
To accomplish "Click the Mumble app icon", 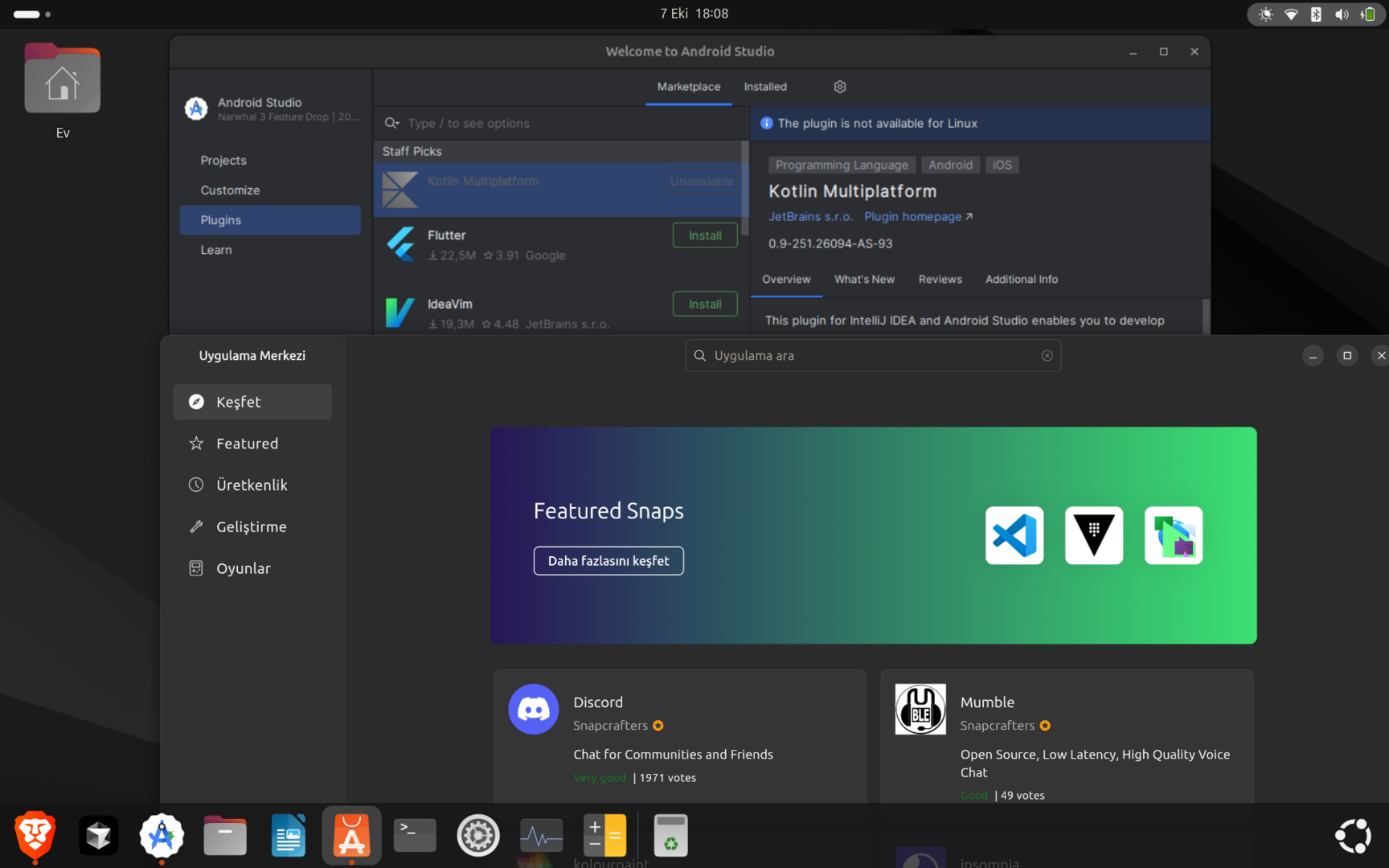I will 920,709.
